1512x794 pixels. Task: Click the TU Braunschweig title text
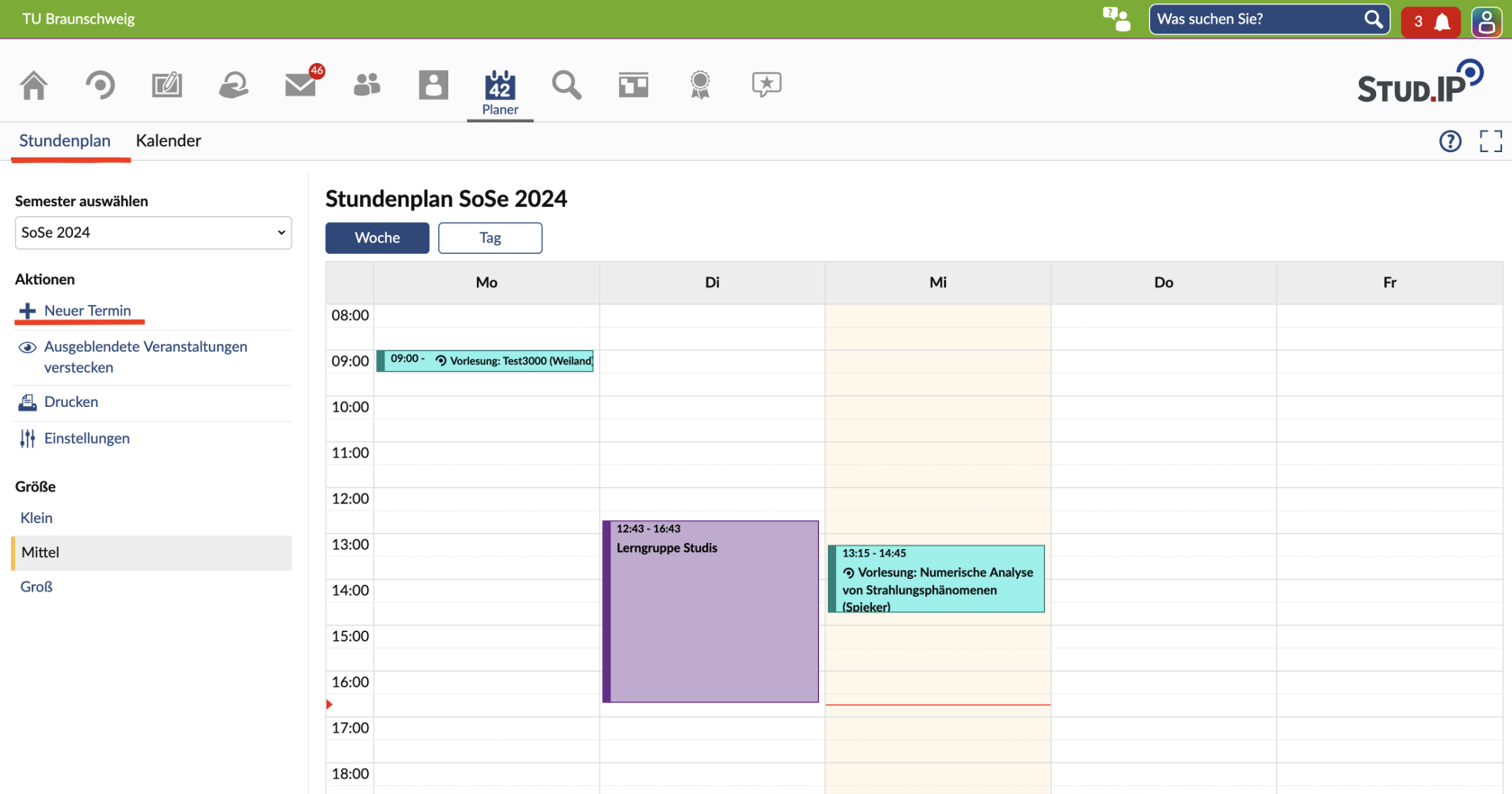(78, 19)
